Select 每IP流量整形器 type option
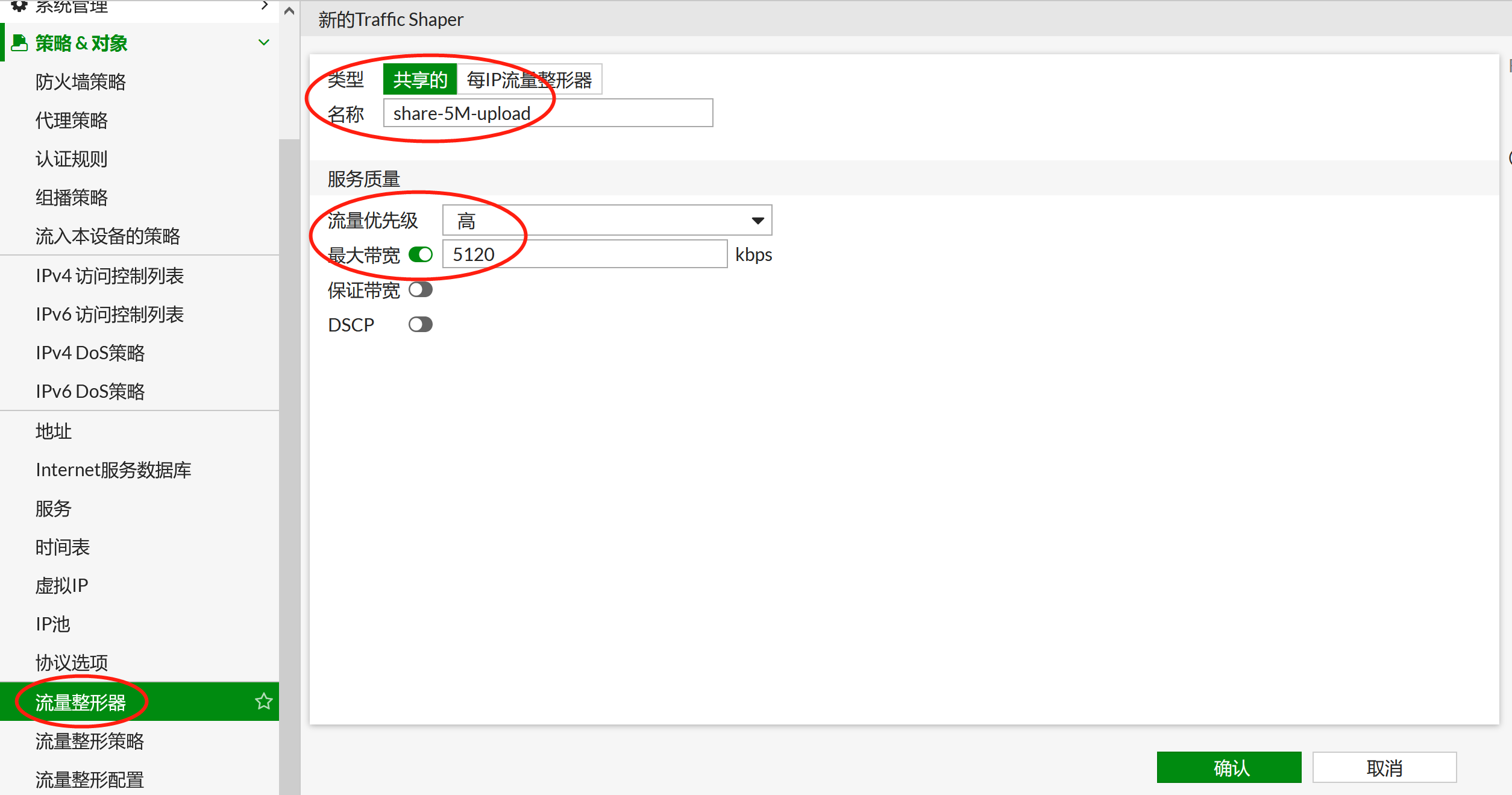 [x=529, y=80]
